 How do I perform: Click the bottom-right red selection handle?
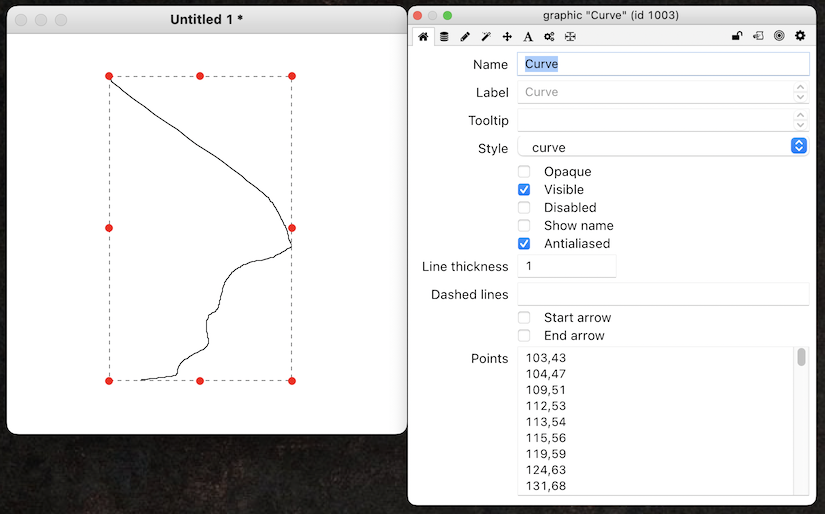[x=292, y=381]
